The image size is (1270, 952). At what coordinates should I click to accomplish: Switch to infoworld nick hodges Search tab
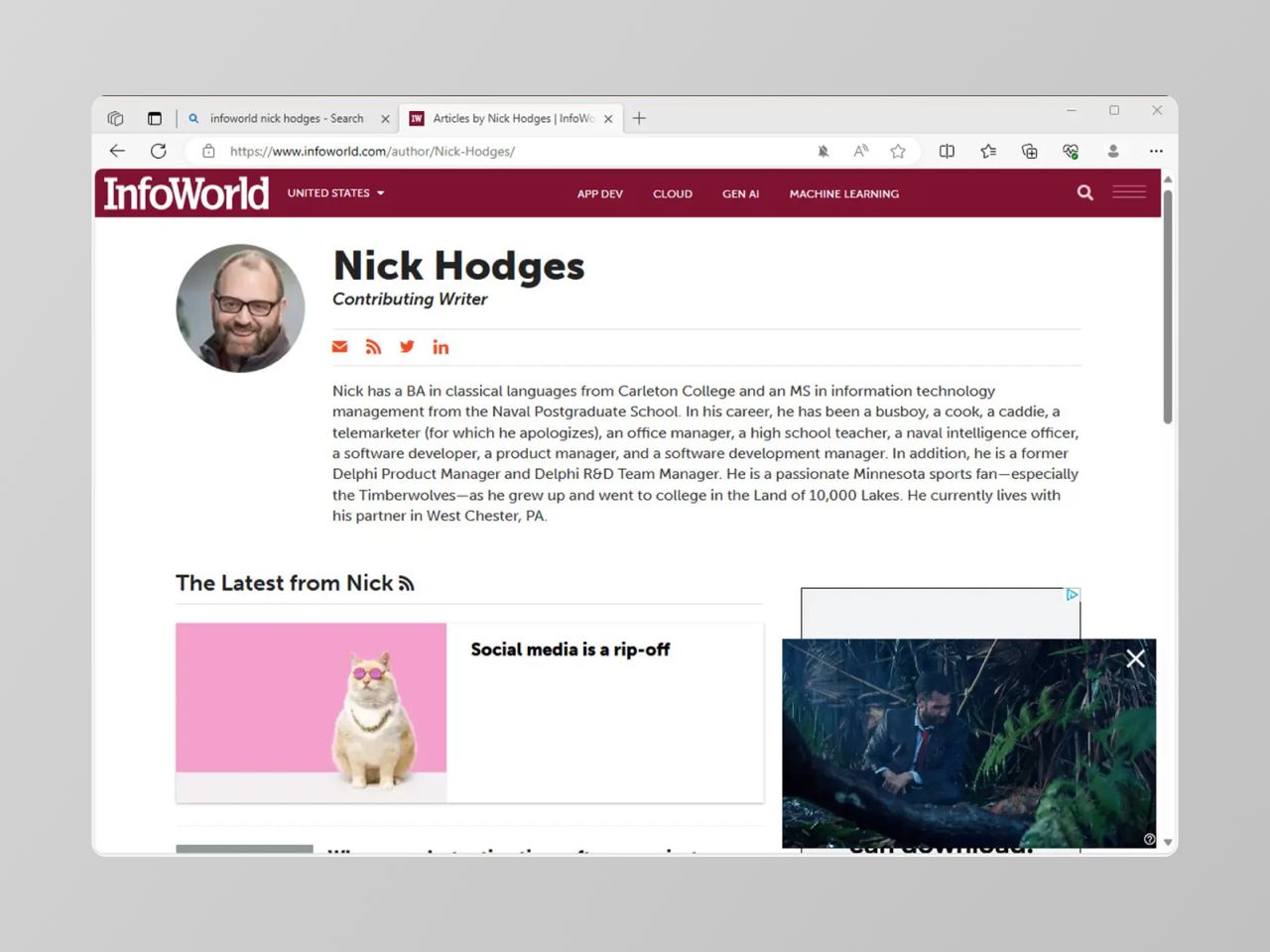pyautogui.click(x=288, y=118)
